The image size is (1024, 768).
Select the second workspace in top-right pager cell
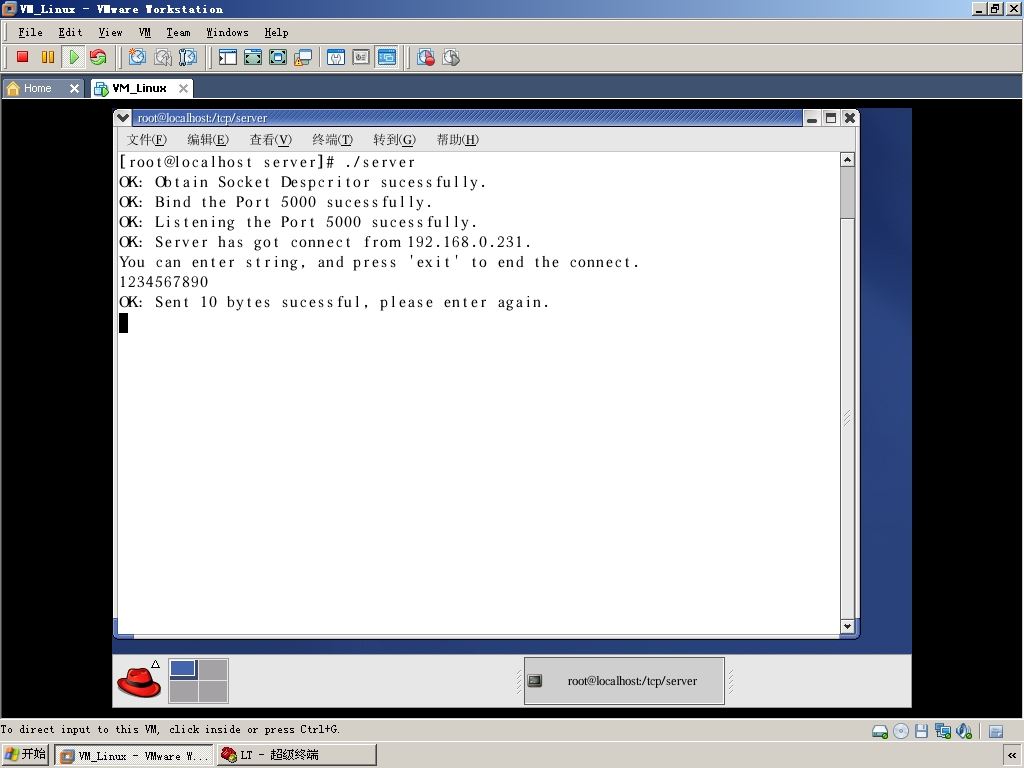click(213, 669)
